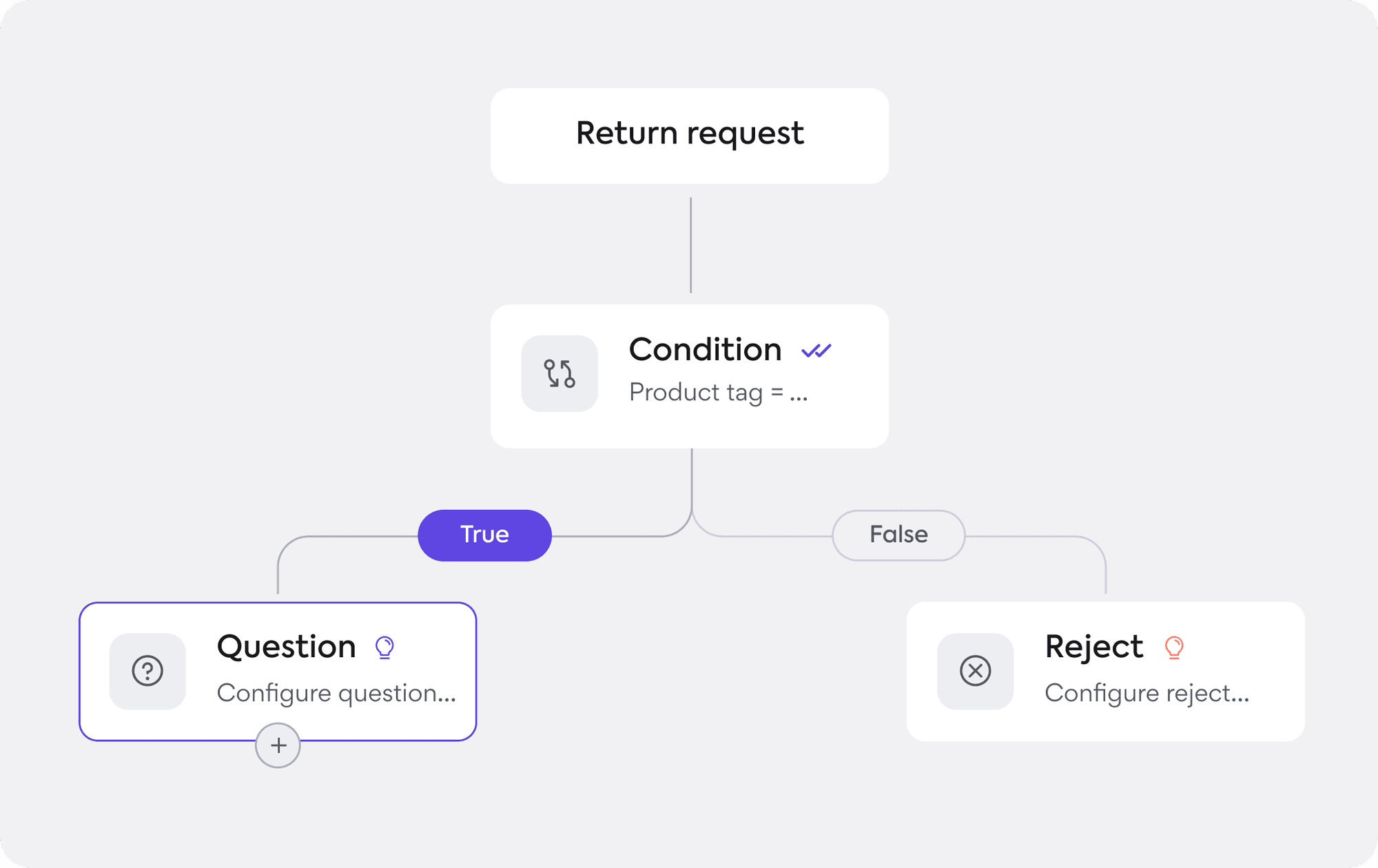Viewport: 1378px width, 868px height.
Task: Open the 'Product tag = ...' condition rule
Action: tap(718, 393)
